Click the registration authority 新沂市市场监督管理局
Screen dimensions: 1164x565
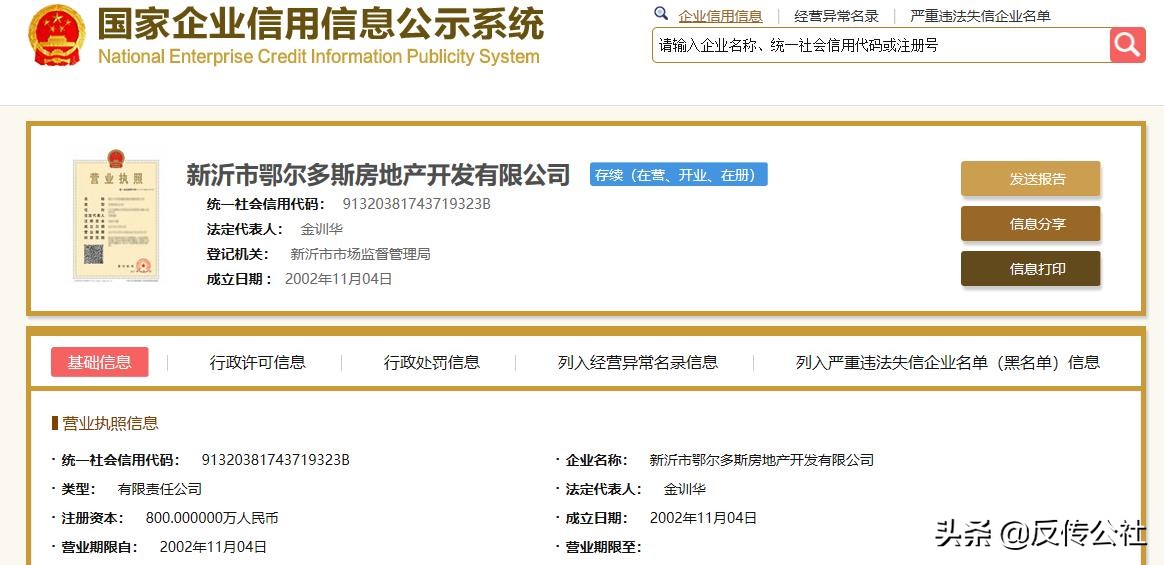point(360,255)
